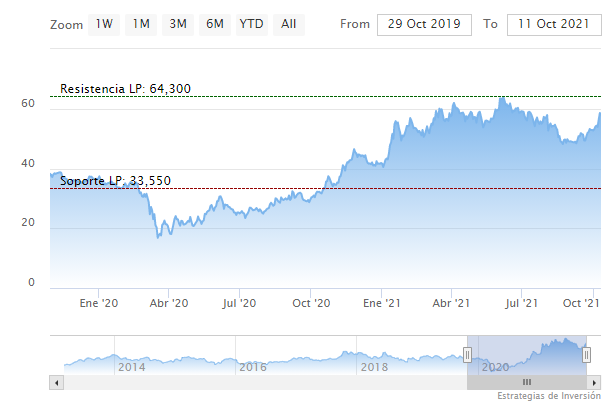The image size is (616, 408).
Task: Switch zoom to 6M
Action: point(214,23)
